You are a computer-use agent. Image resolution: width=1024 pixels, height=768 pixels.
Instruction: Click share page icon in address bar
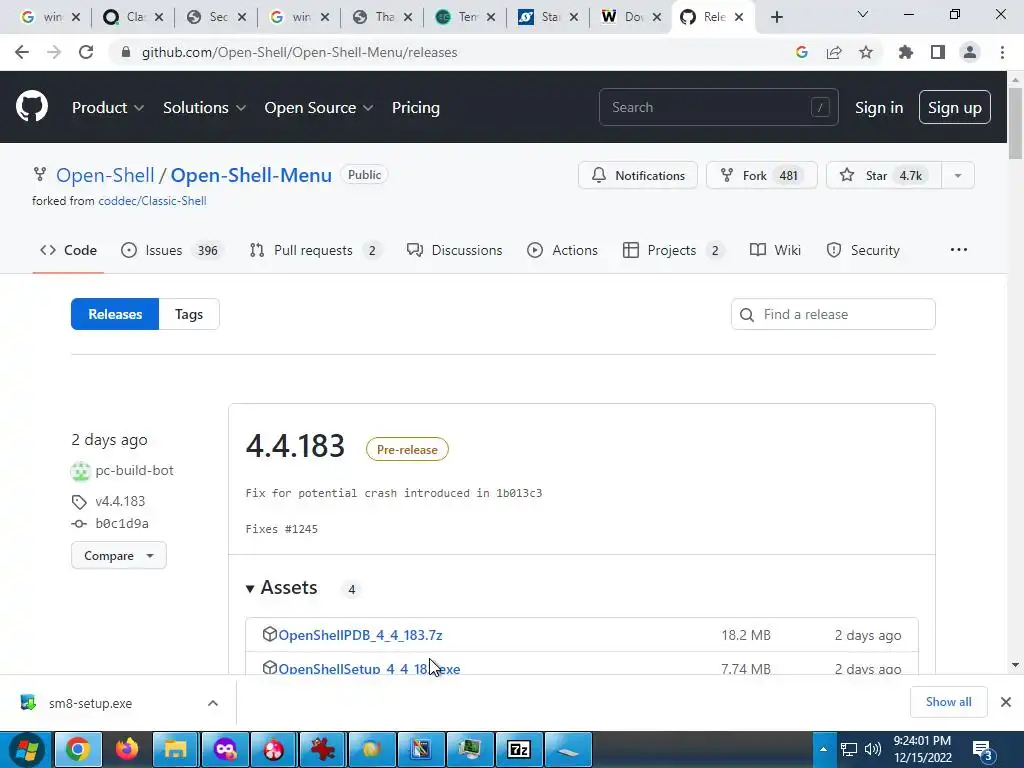click(x=834, y=52)
